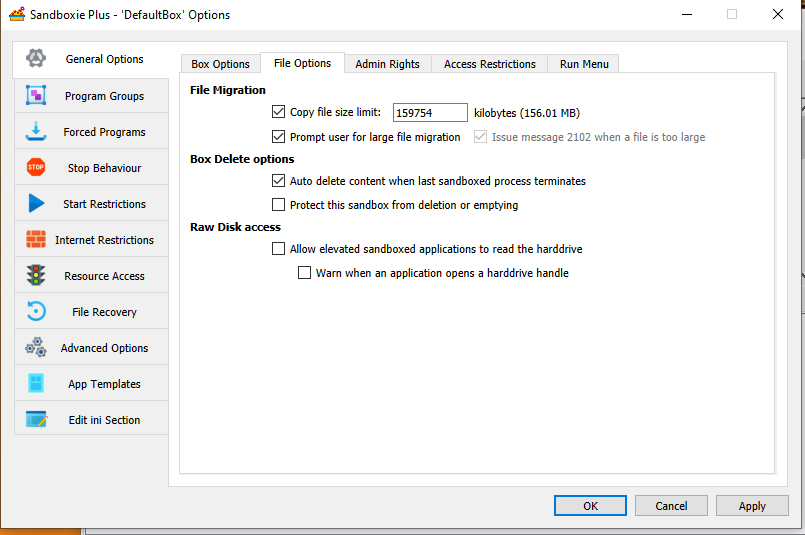Open the Edit ini Section page
The width and height of the screenshot is (805, 535).
click(91, 419)
